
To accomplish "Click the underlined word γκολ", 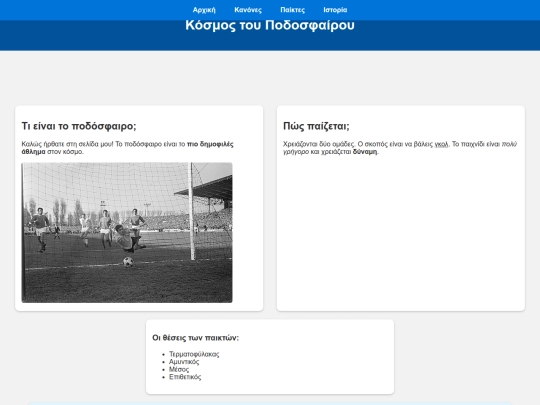I will pyautogui.click(x=441, y=144).
